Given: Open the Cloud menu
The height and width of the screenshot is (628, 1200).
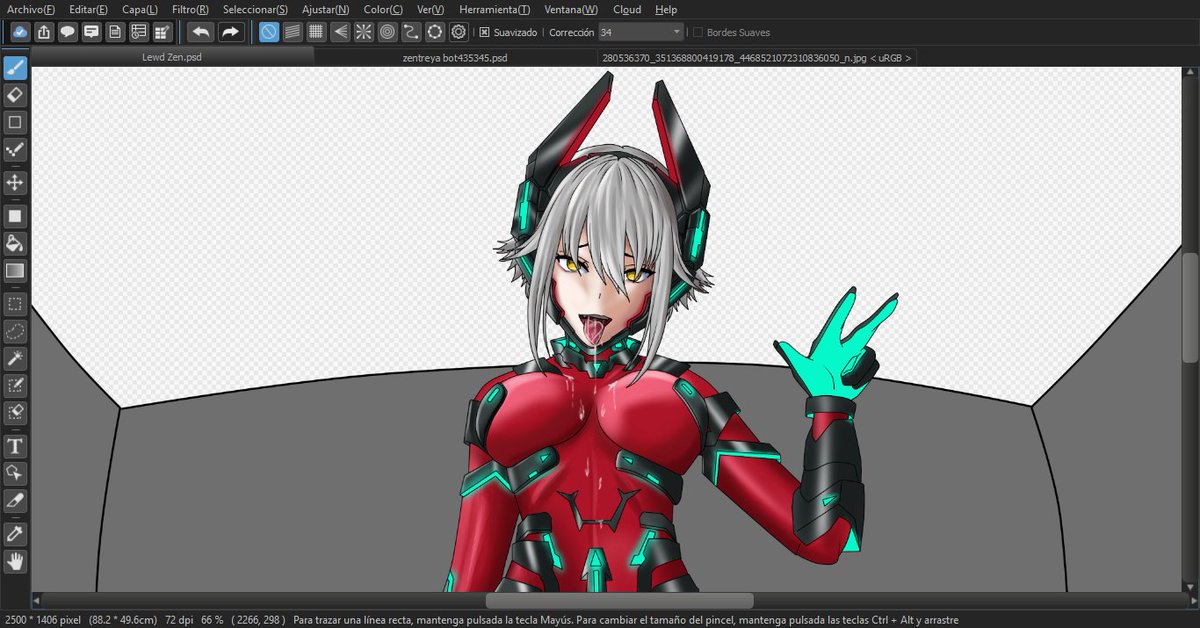Looking at the screenshot, I should coord(628,9).
